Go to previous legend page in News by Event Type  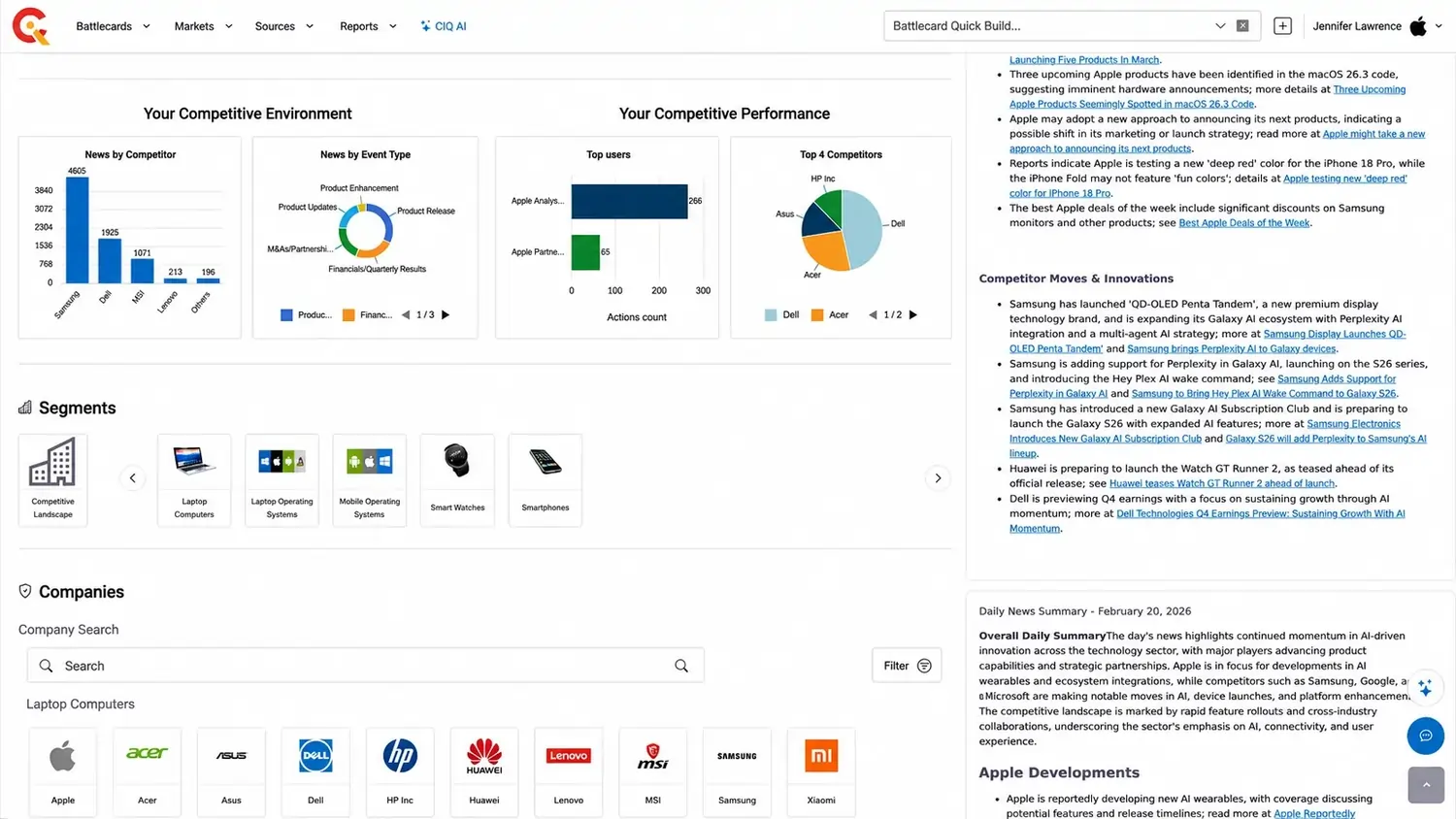(x=406, y=314)
